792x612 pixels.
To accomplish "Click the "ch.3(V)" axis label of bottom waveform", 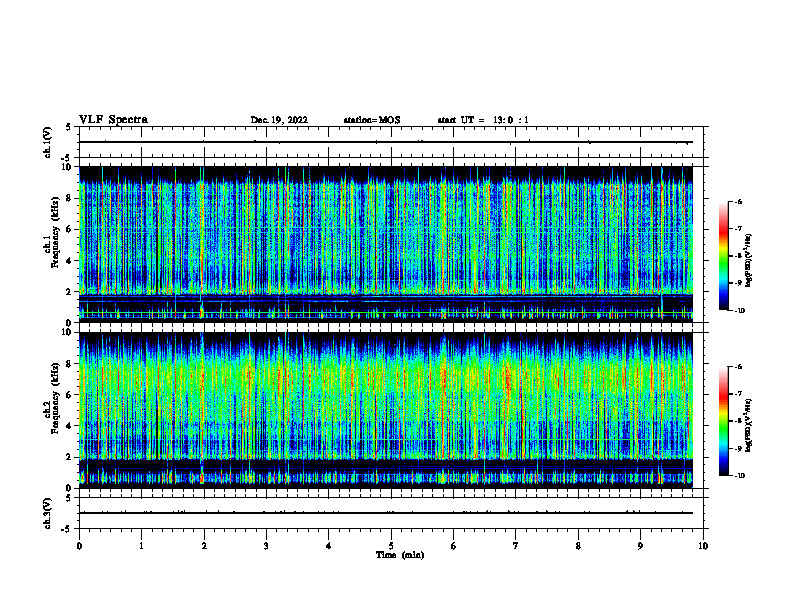I will pyautogui.click(x=48, y=513).
